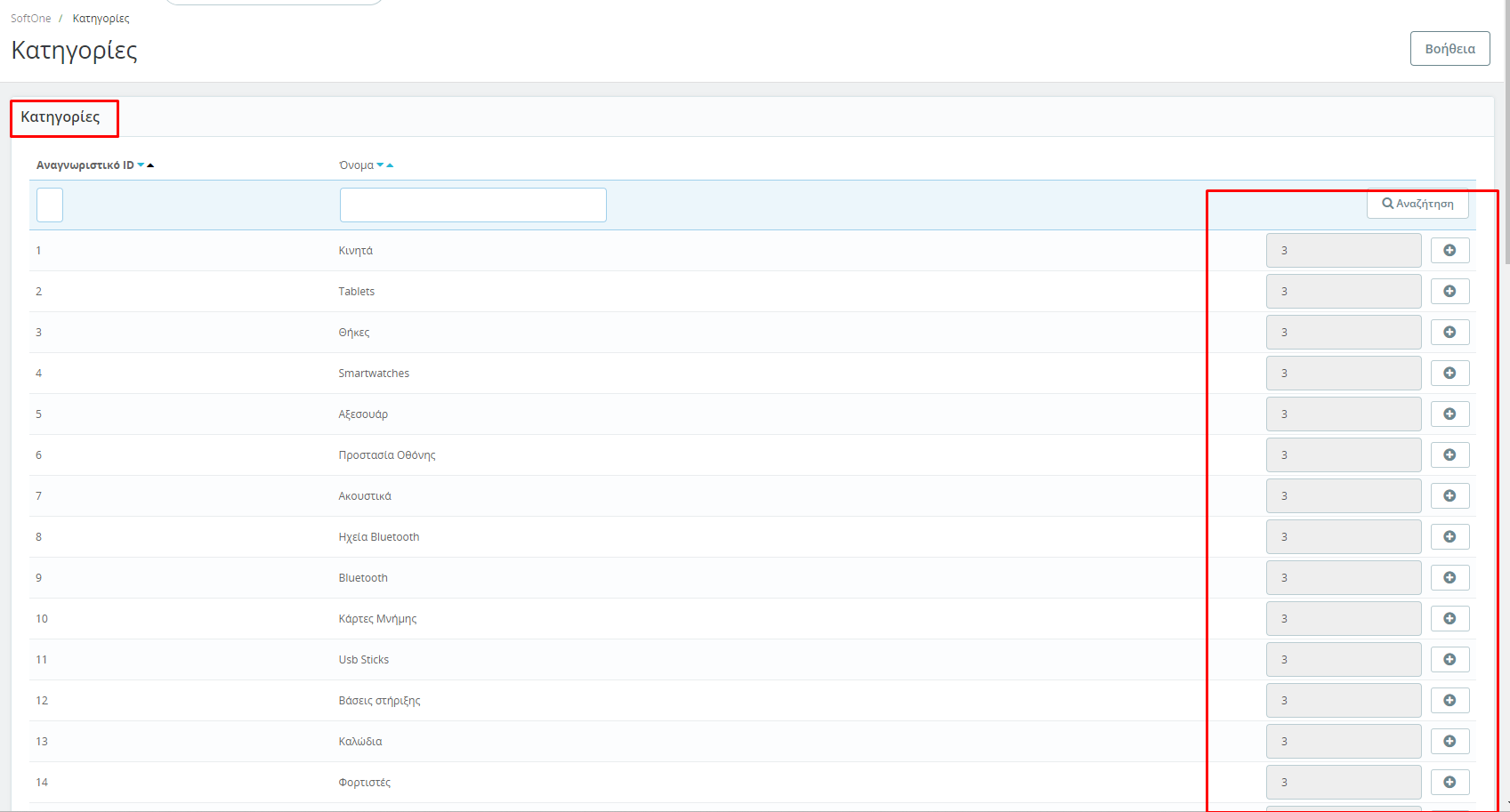Click the Όνομα column header label

356,165
